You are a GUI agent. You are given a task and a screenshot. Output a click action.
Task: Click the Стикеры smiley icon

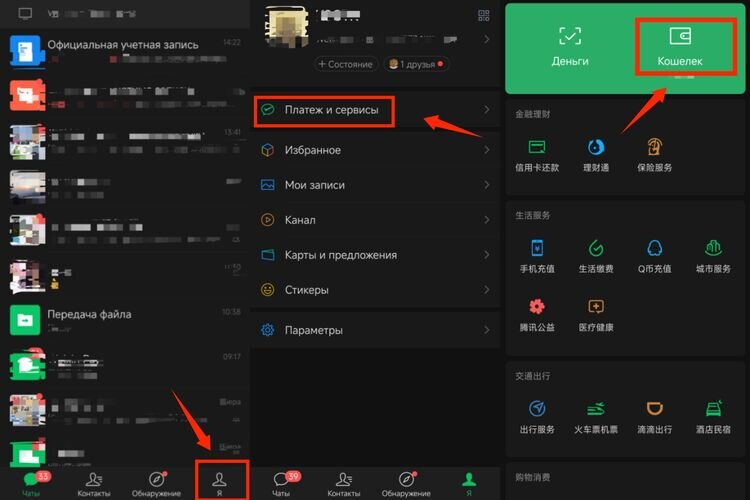[267, 289]
